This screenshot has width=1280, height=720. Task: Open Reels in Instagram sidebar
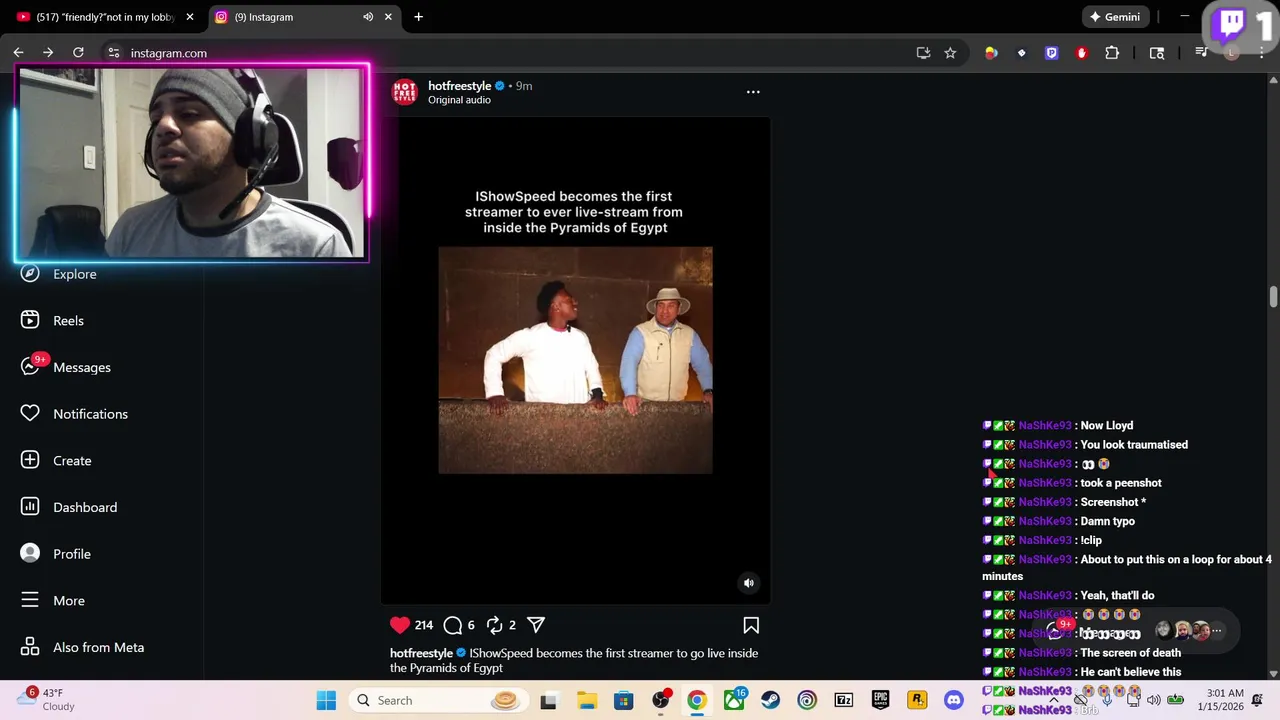pos(53,321)
